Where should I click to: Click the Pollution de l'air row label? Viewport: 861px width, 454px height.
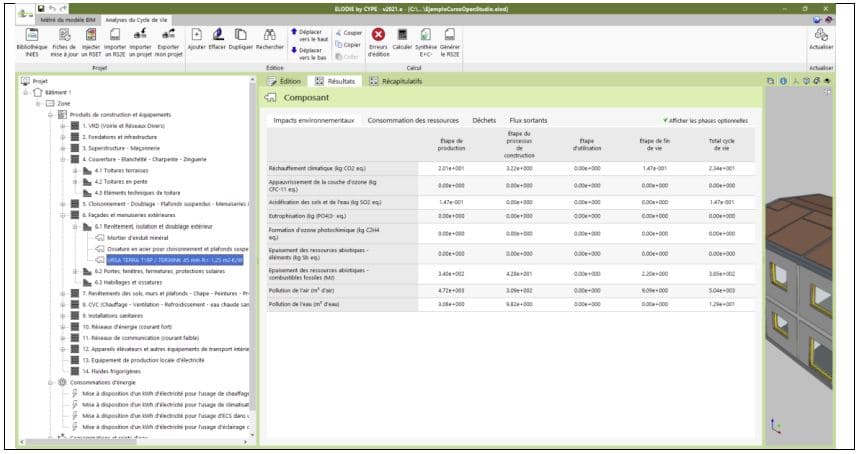301,290
